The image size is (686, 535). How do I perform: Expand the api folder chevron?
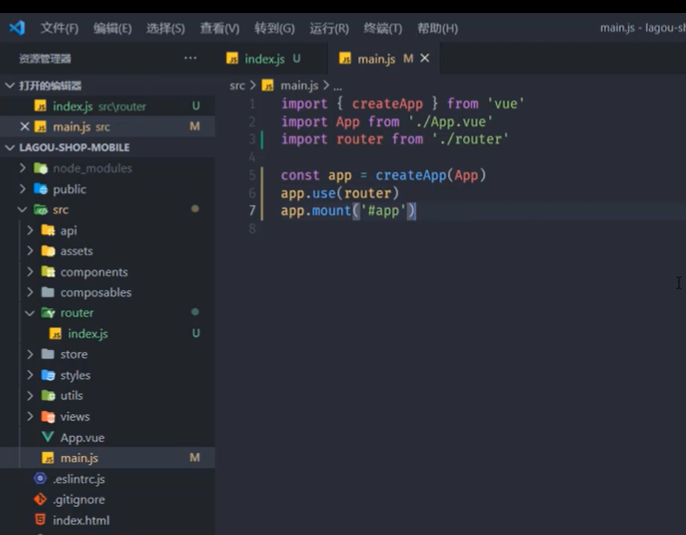tap(30, 230)
